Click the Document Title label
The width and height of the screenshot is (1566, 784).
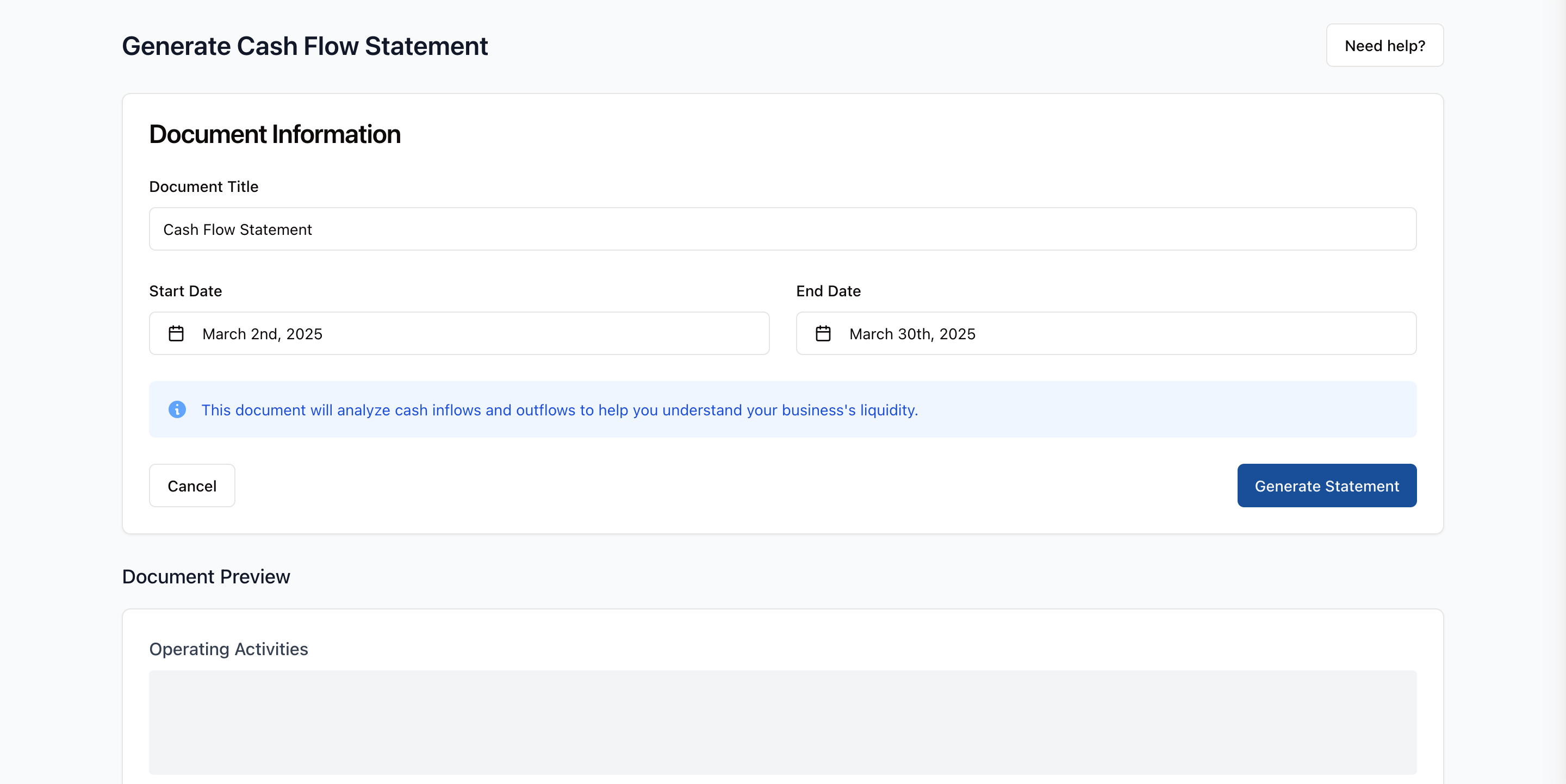204,186
